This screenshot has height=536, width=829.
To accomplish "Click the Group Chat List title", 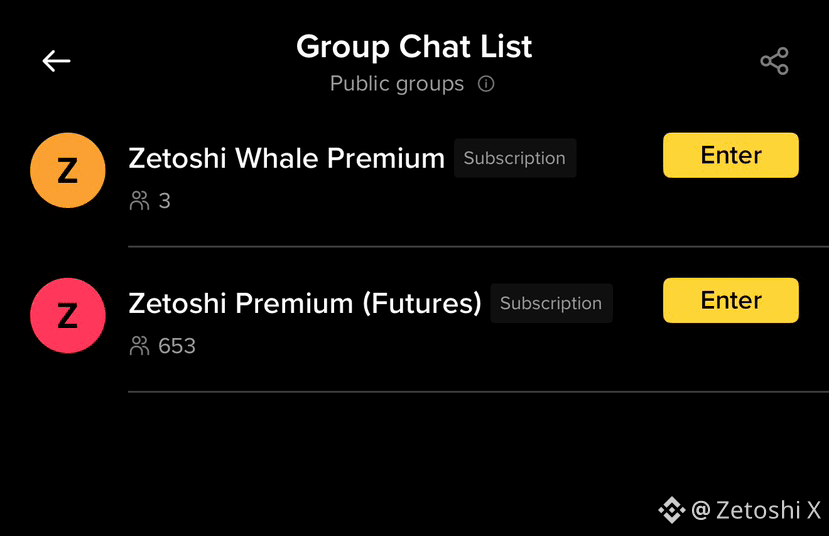I will [414, 47].
